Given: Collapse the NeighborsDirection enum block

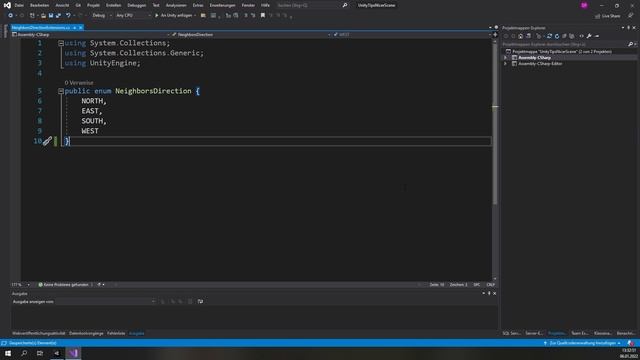Looking at the screenshot, I should click(x=61, y=91).
